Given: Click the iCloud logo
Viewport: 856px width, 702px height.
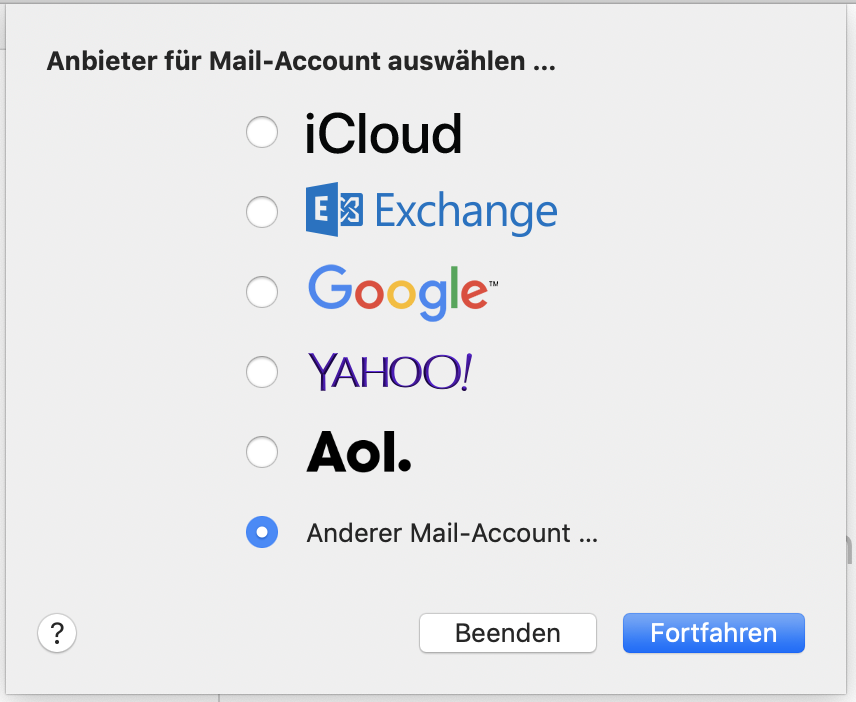Looking at the screenshot, I should click(x=383, y=134).
